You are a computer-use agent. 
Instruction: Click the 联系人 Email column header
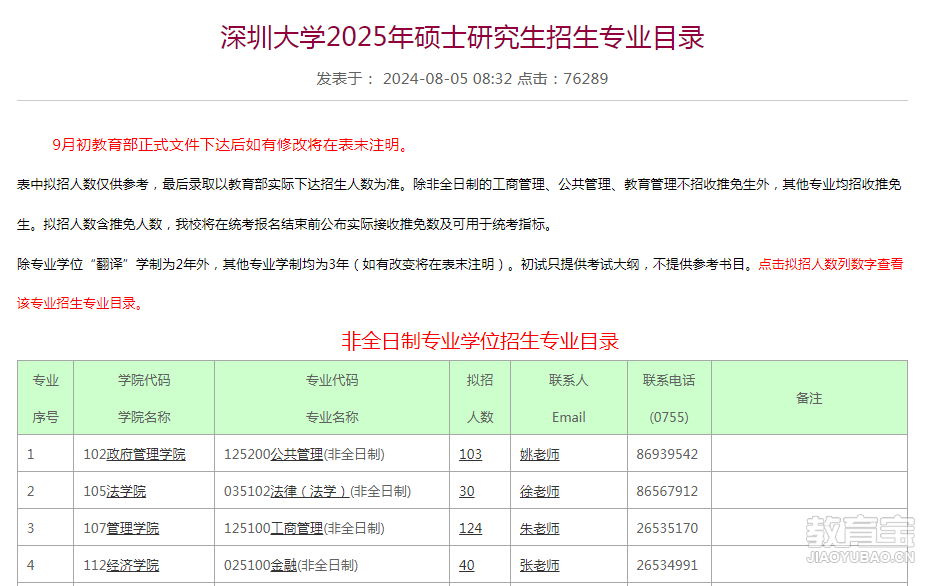[x=569, y=398]
